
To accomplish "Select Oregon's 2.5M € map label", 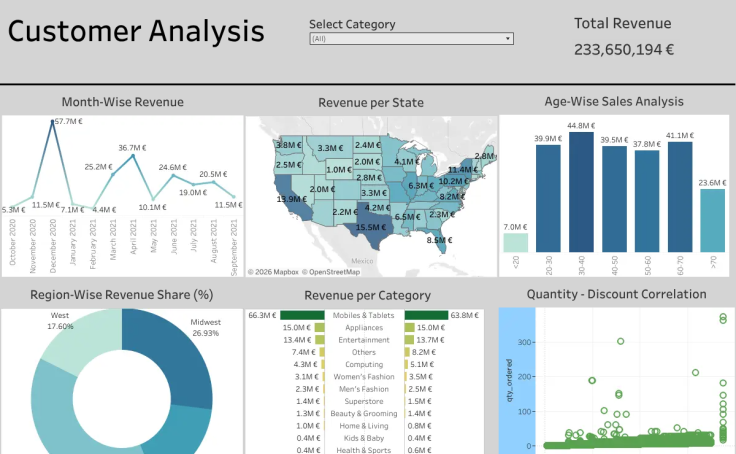I will tap(289, 165).
